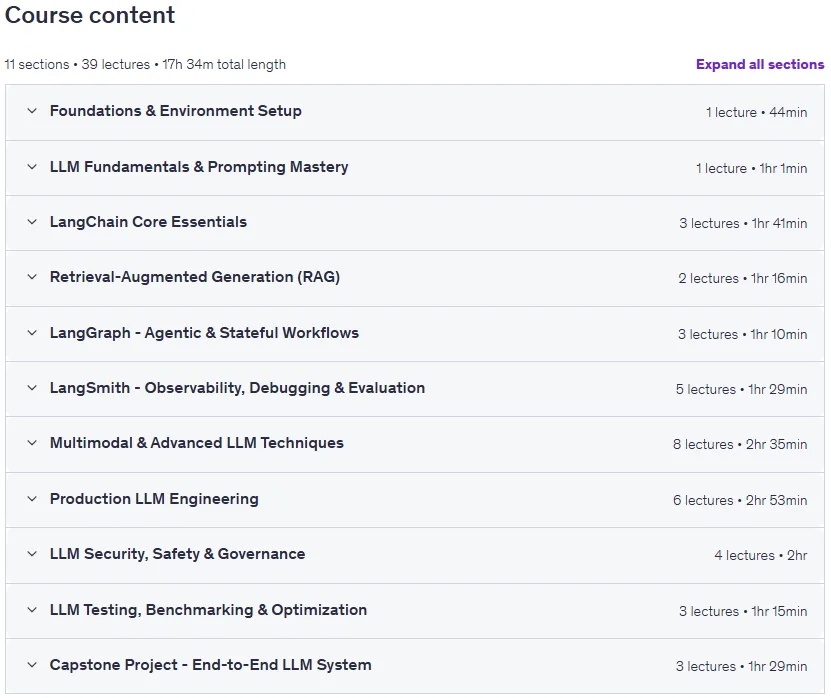831x698 pixels.
Task: Expand chevron for Multimodal & Advanced LLM Techniques
Action: (32, 443)
